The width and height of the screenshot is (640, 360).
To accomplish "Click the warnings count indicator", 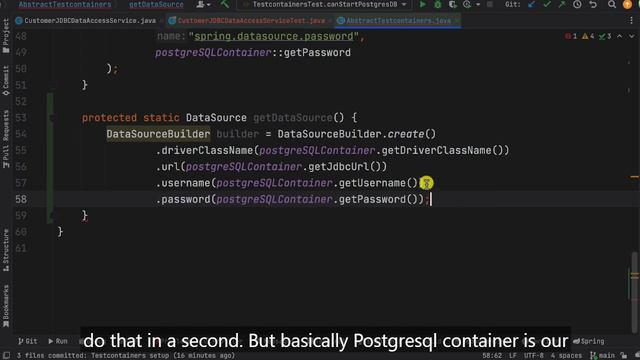I will tap(588, 36).
